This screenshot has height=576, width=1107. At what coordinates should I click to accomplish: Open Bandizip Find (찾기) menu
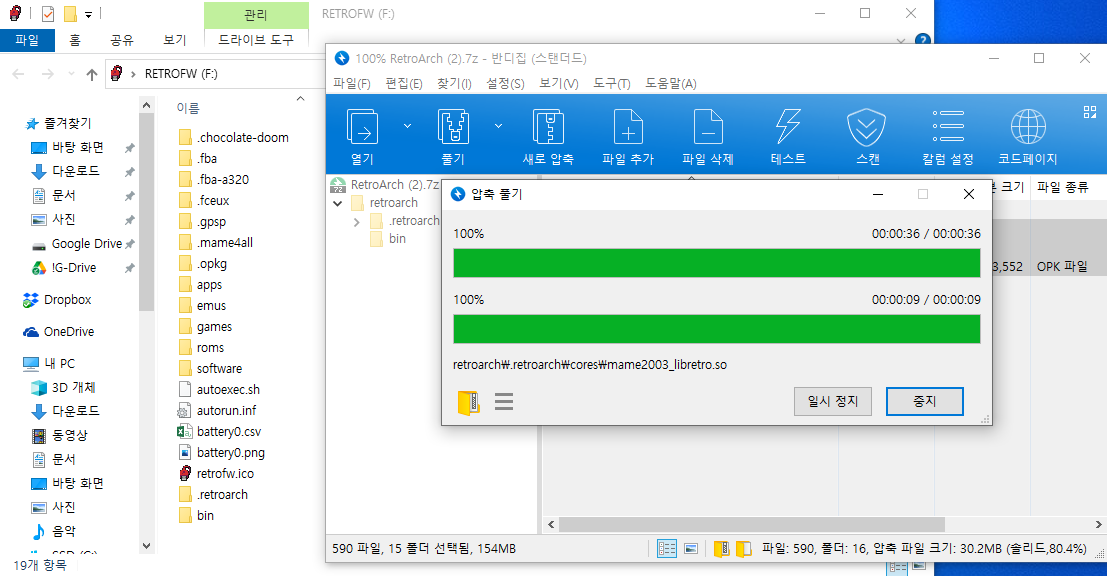(x=454, y=83)
